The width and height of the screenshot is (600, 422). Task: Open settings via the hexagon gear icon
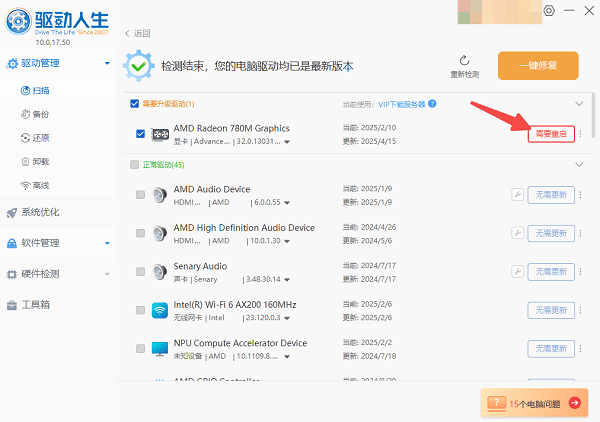(549, 10)
